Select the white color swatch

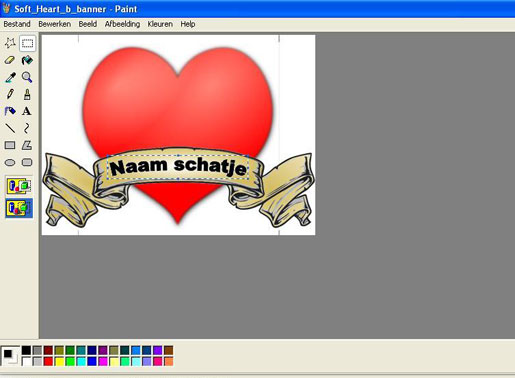[x=26, y=361]
